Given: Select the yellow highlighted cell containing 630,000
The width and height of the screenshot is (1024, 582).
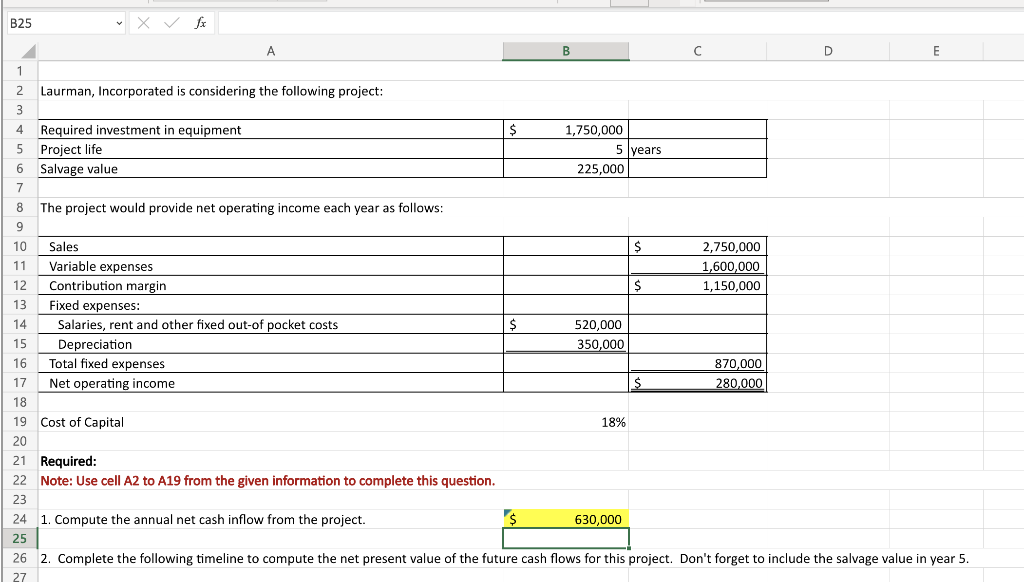Looking at the screenshot, I should pyautogui.click(x=565, y=519).
